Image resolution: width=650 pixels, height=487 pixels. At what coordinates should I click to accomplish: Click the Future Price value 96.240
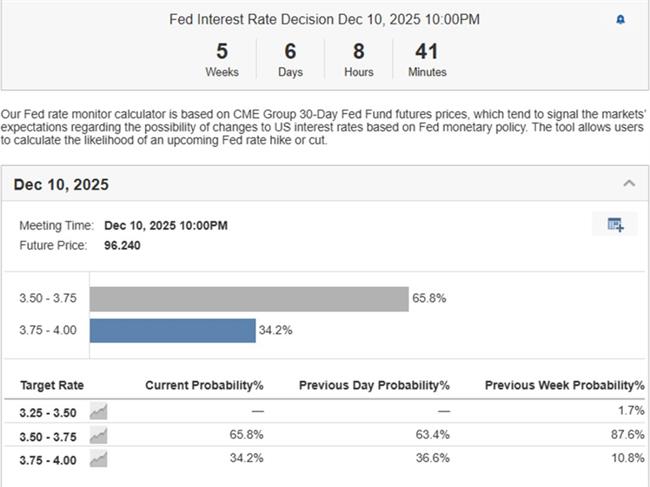[x=122, y=245]
